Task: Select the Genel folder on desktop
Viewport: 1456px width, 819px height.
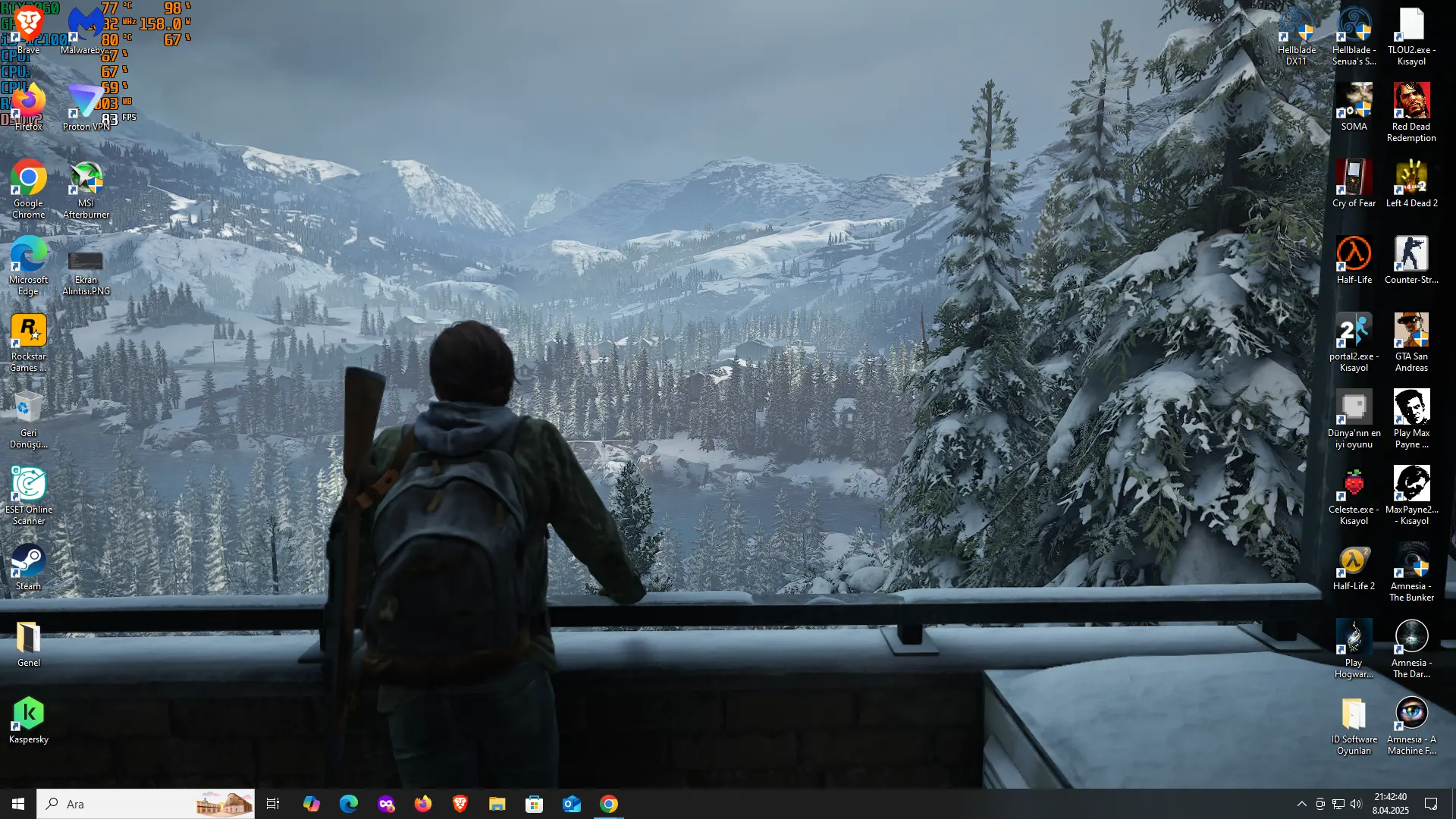Action: click(x=28, y=643)
